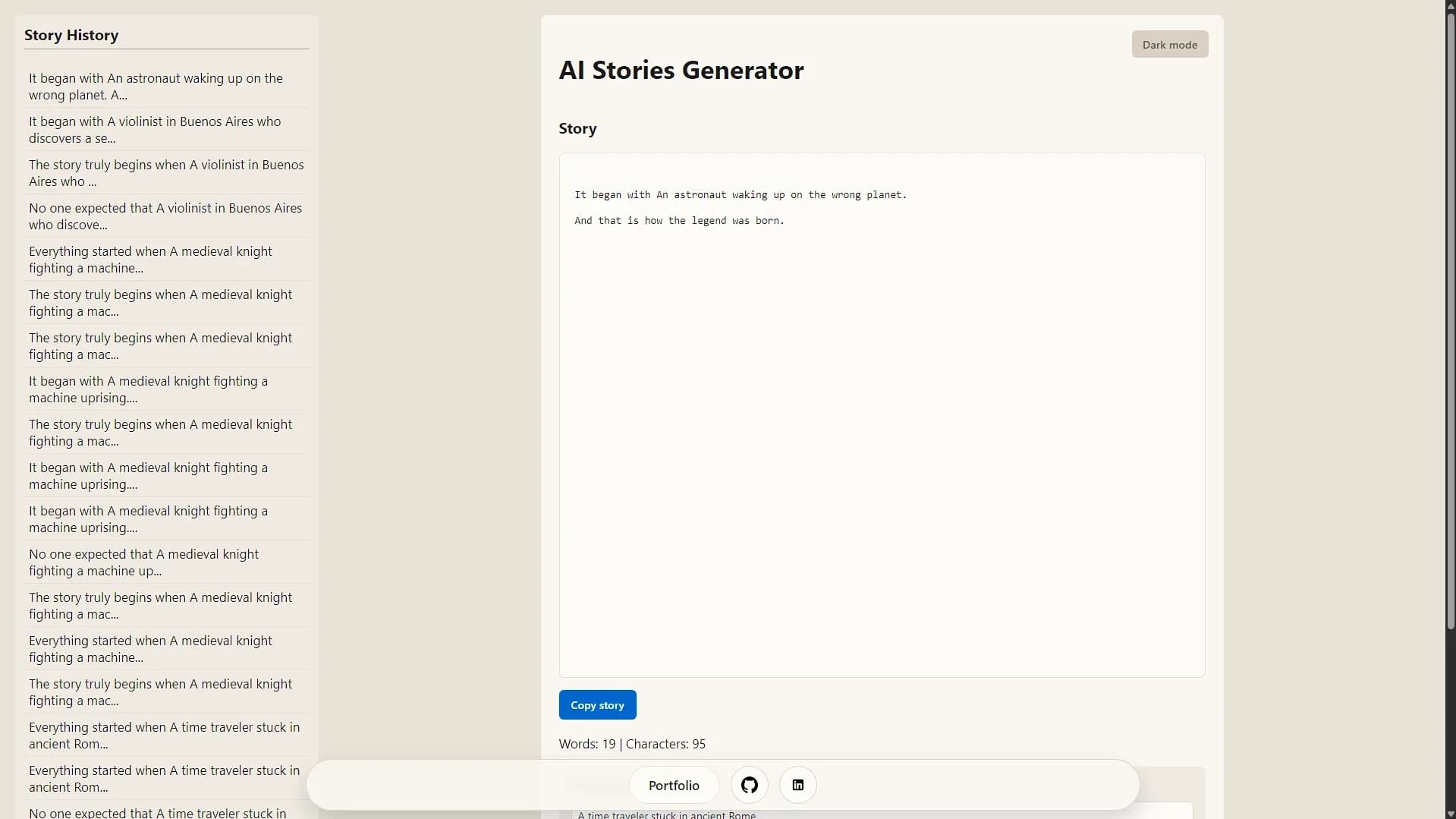The image size is (1456, 819).
Task: Click the 'Words: 19 | Characters: 95' counter
Action: (x=631, y=743)
